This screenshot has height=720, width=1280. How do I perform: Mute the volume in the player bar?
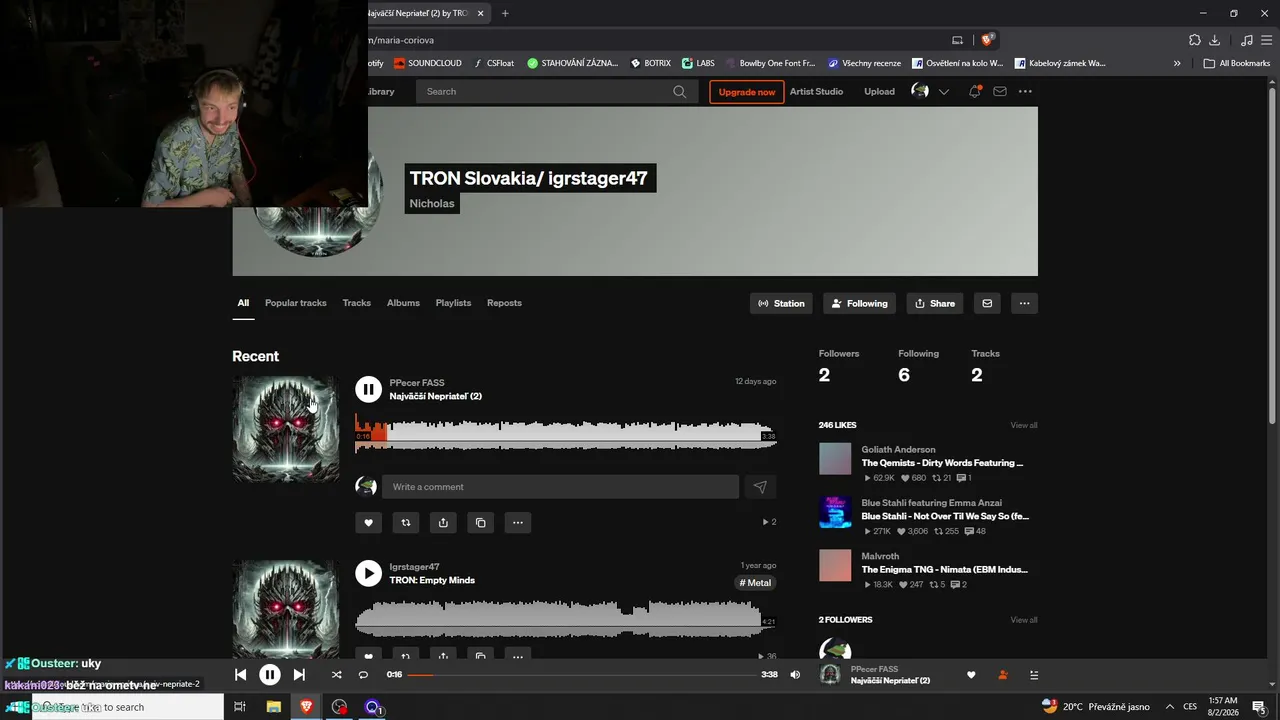pos(795,675)
